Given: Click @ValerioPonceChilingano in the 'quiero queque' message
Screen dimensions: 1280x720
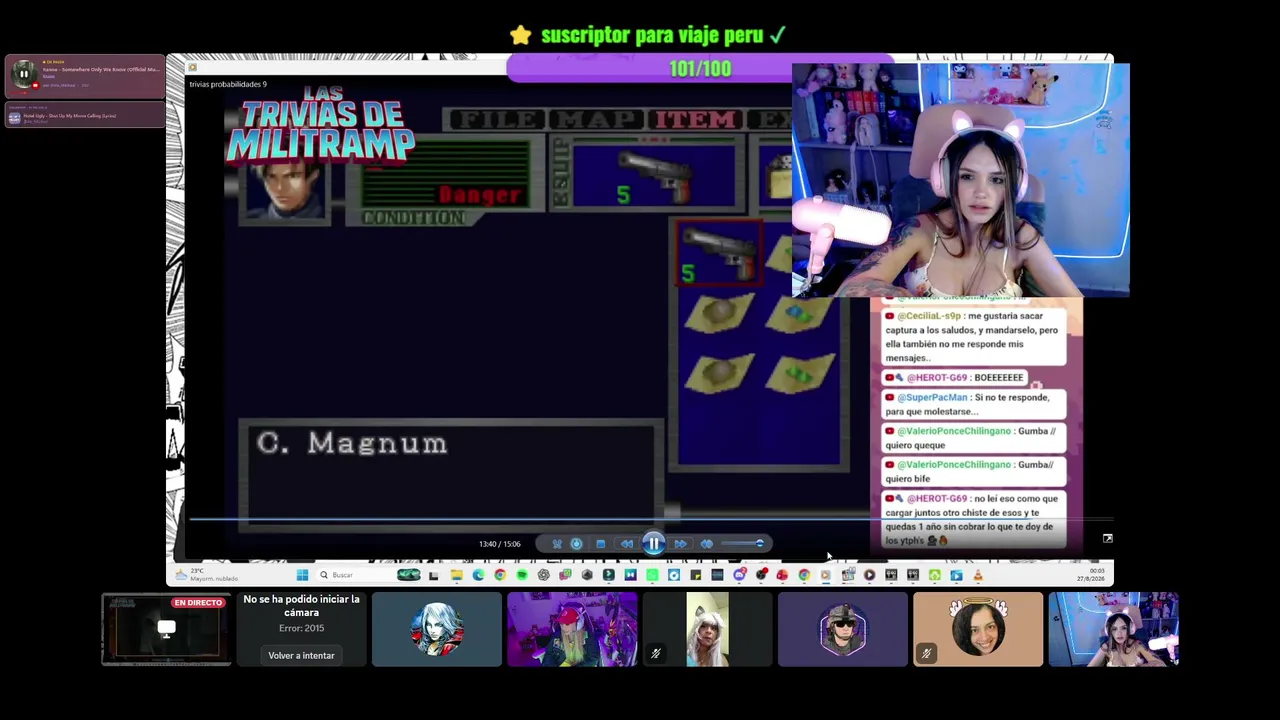Looking at the screenshot, I should [952, 431].
